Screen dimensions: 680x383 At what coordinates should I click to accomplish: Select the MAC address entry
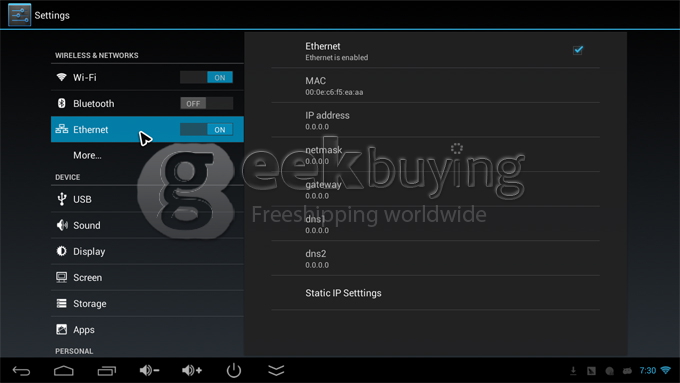[x=435, y=85]
